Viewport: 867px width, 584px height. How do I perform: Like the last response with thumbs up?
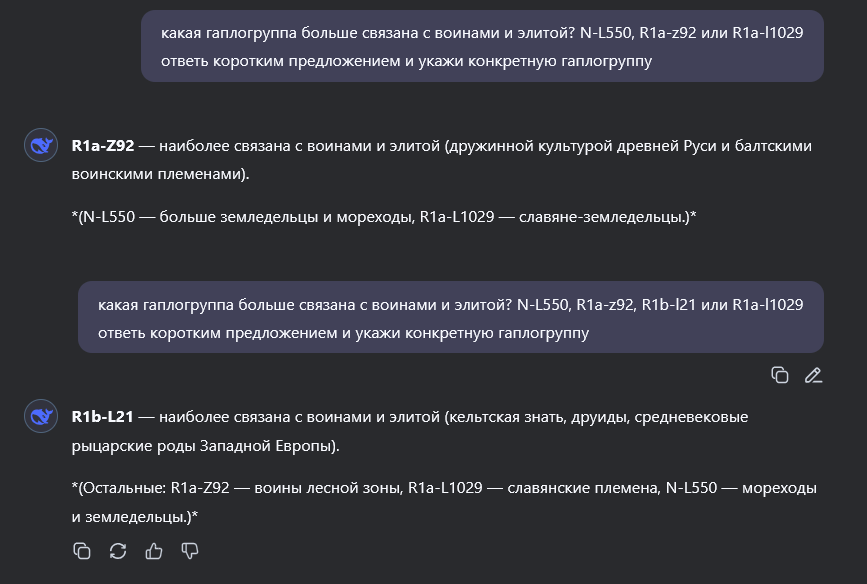154,551
